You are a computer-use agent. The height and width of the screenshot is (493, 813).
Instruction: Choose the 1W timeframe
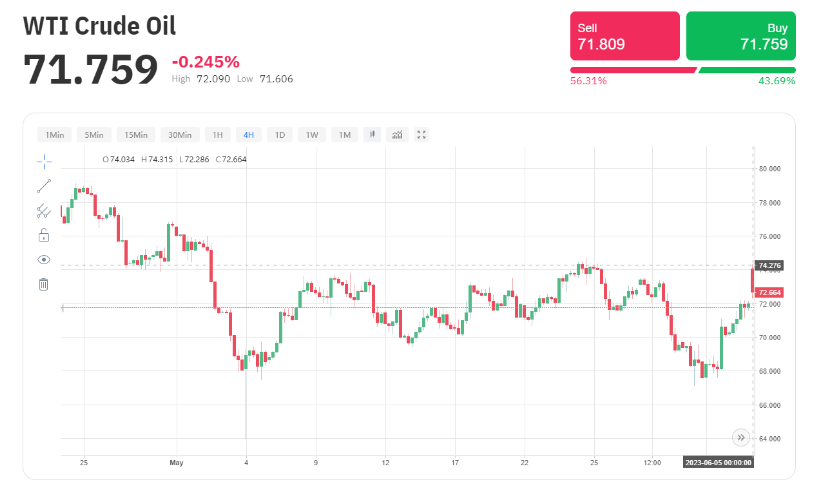pos(312,134)
